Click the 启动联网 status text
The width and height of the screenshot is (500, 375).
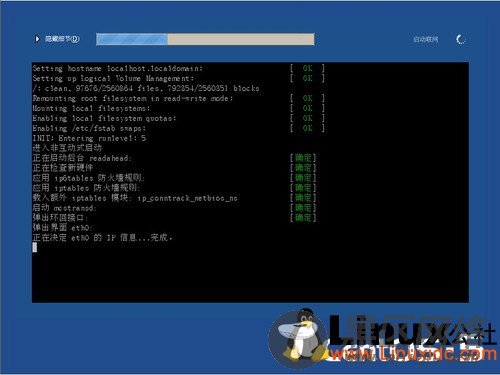tap(426, 39)
